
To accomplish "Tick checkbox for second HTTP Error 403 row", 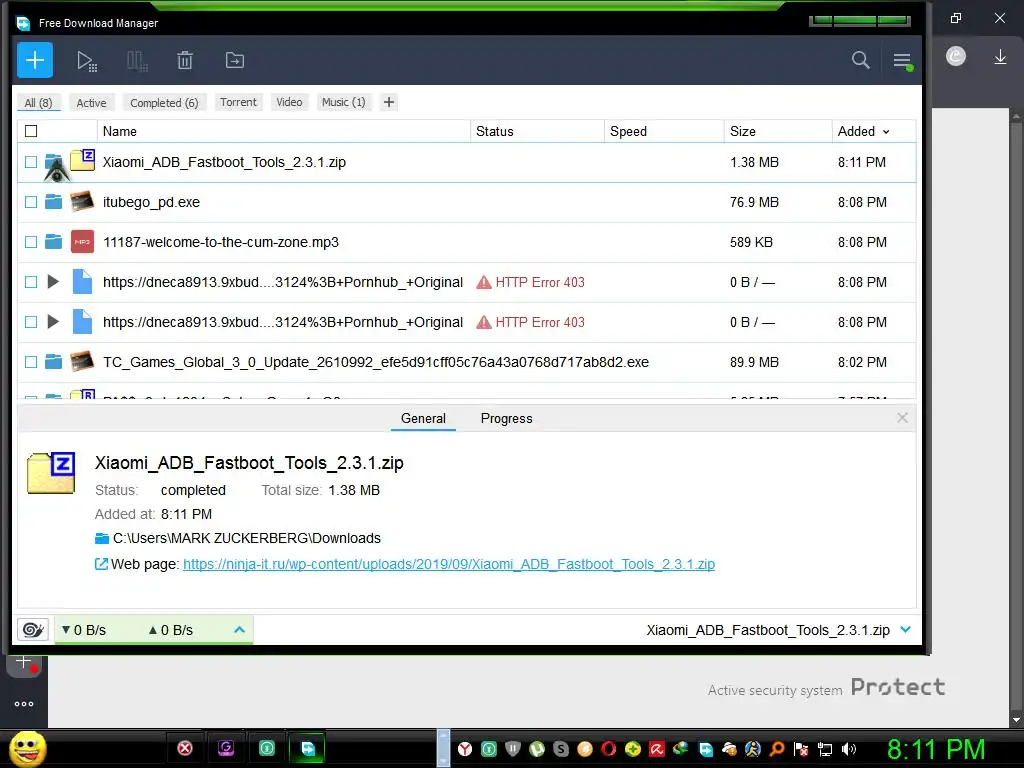I will tap(31, 322).
